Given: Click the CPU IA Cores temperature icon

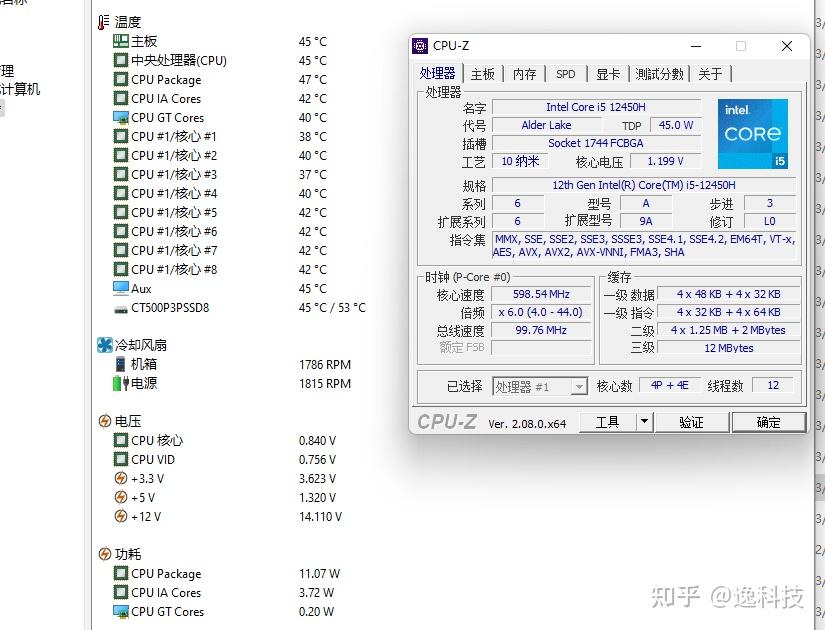Looking at the screenshot, I should click(x=120, y=98).
